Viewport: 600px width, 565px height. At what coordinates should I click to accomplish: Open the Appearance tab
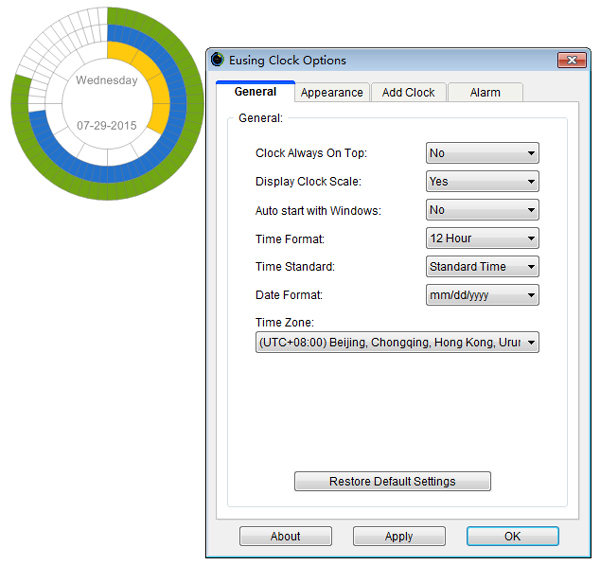click(x=332, y=92)
